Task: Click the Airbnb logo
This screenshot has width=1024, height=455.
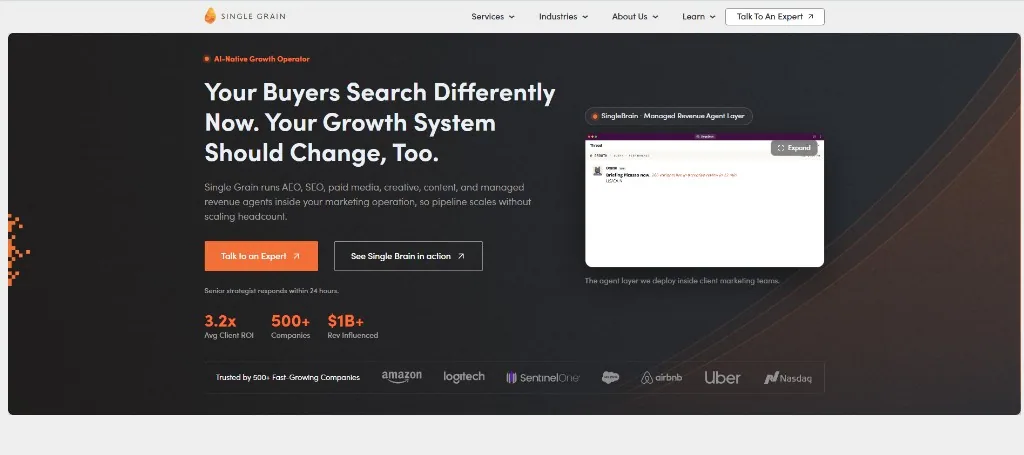Action: coord(662,378)
